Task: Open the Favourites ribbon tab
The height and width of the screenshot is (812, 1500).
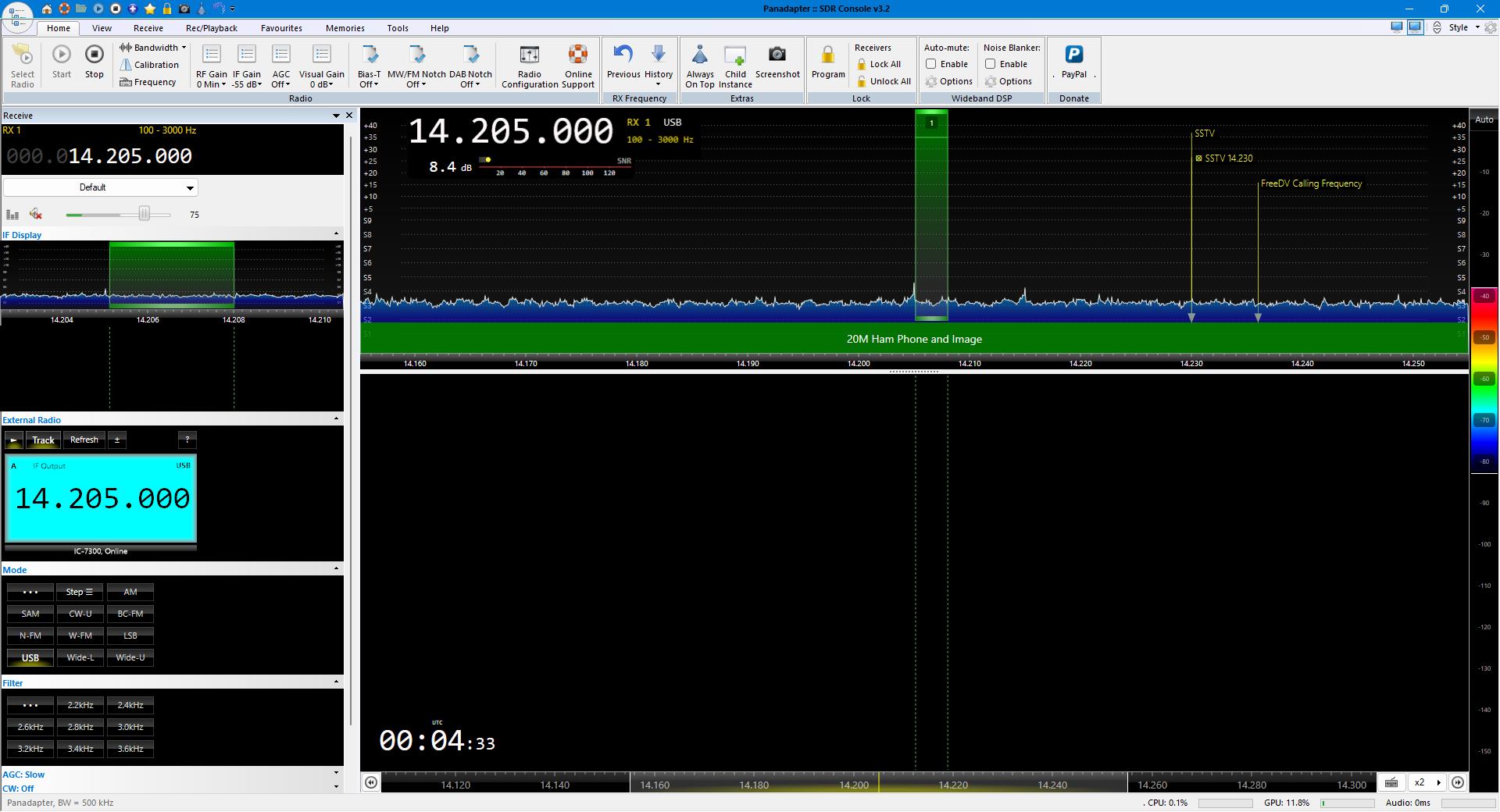Action: point(281,28)
